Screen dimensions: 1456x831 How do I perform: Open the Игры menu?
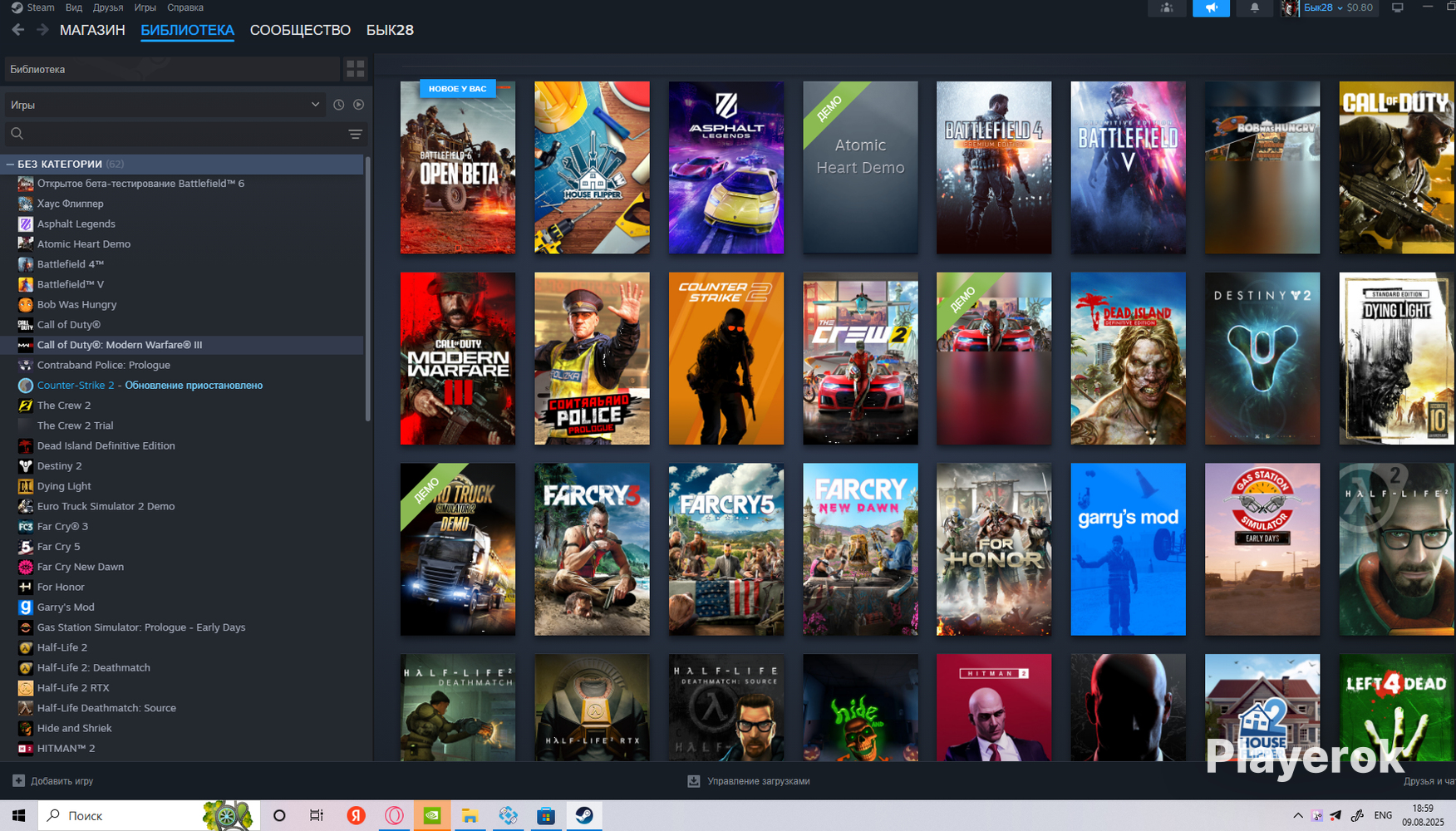pos(145,7)
